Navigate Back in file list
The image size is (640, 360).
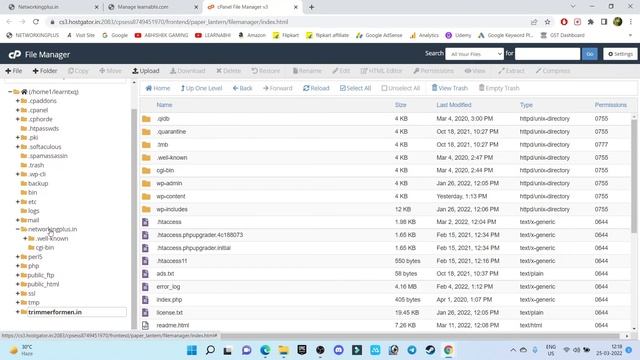tap(242, 88)
